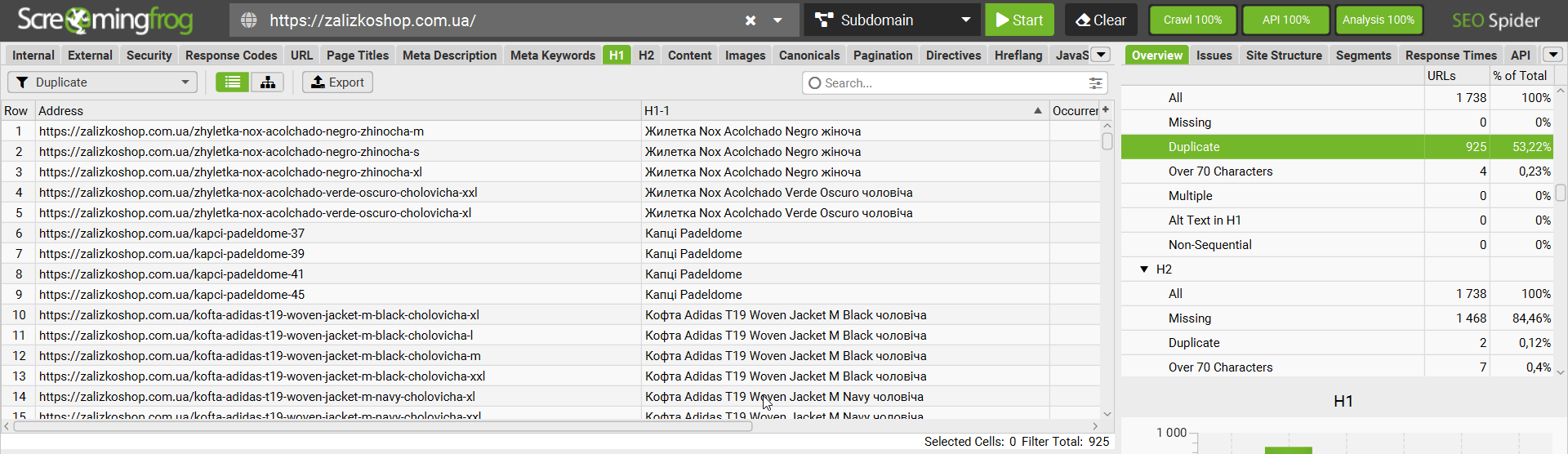The width and height of the screenshot is (1568, 454).
Task: Select H2 Missing row
Action: coord(1337,318)
